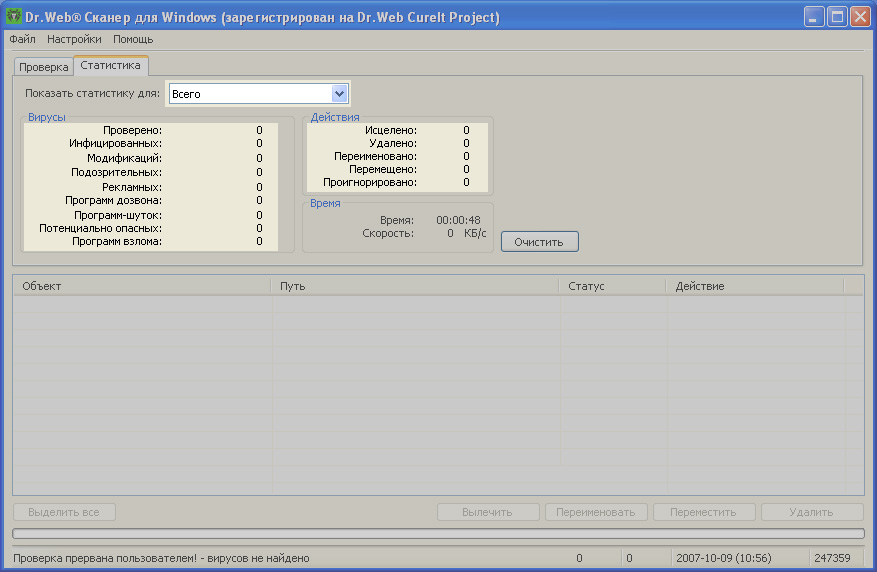Click the Вирусы group title

click(x=46, y=117)
